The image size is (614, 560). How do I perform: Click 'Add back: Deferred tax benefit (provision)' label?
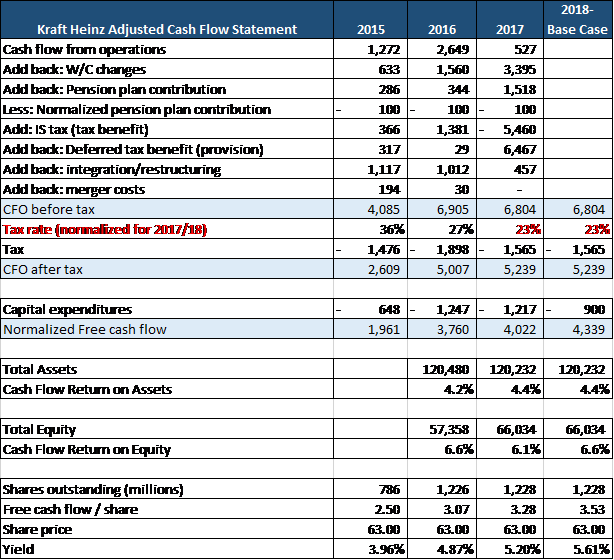point(133,149)
